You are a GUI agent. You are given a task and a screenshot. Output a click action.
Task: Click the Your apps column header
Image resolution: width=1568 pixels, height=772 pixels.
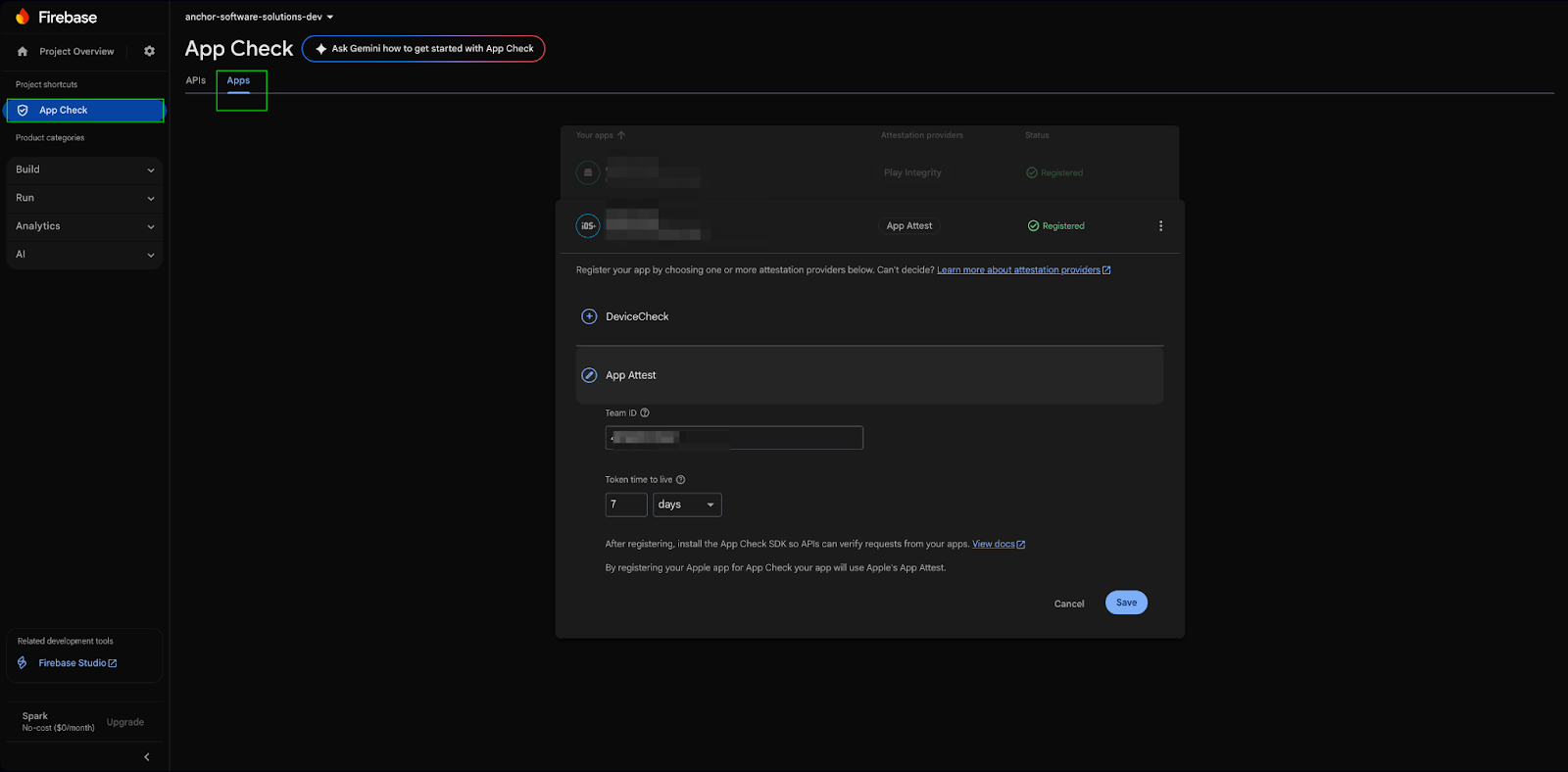click(595, 135)
